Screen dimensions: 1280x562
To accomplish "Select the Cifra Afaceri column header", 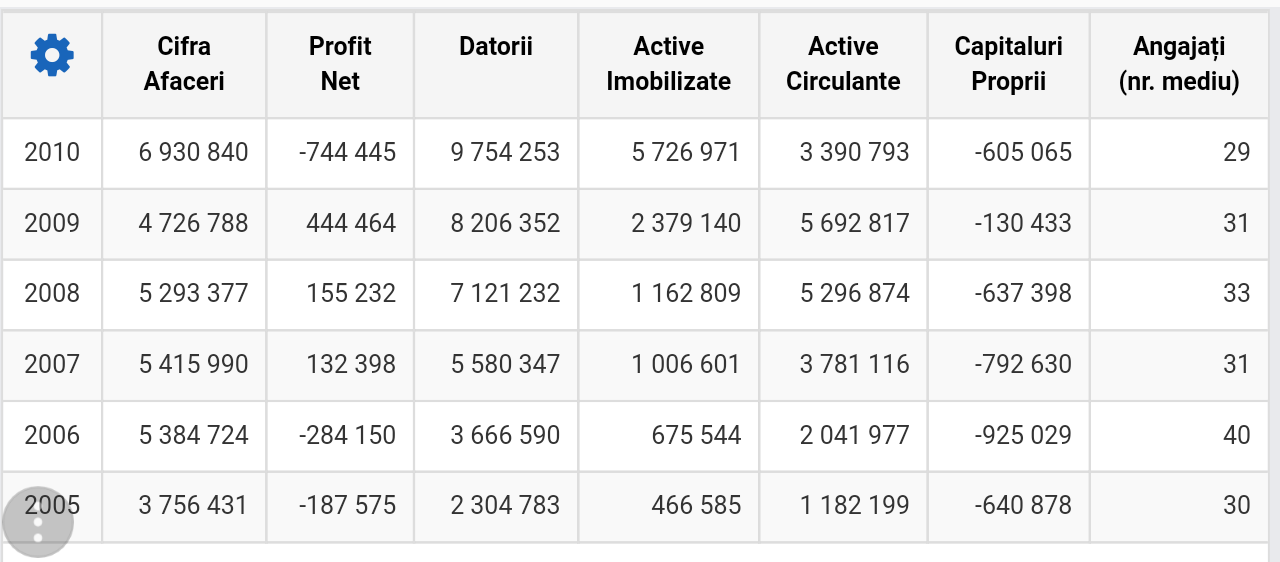I will coord(184,64).
